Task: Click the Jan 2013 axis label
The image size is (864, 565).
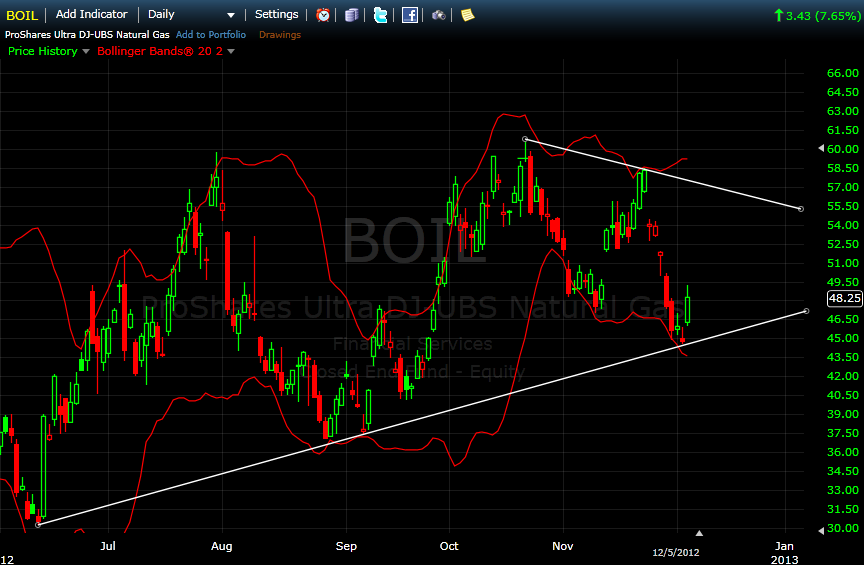Action: [784, 552]
